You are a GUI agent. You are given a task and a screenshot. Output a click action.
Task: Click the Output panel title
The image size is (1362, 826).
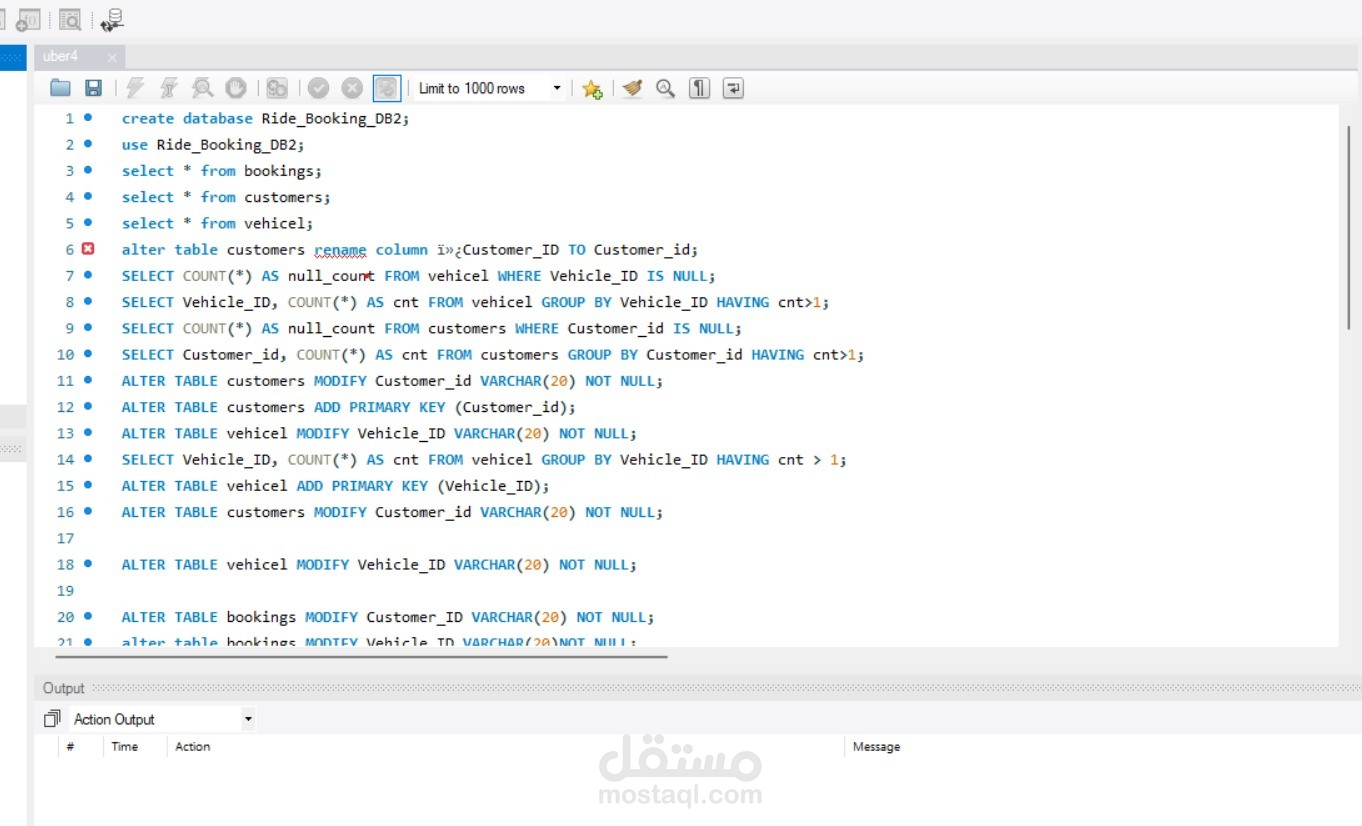coord(64,688)
